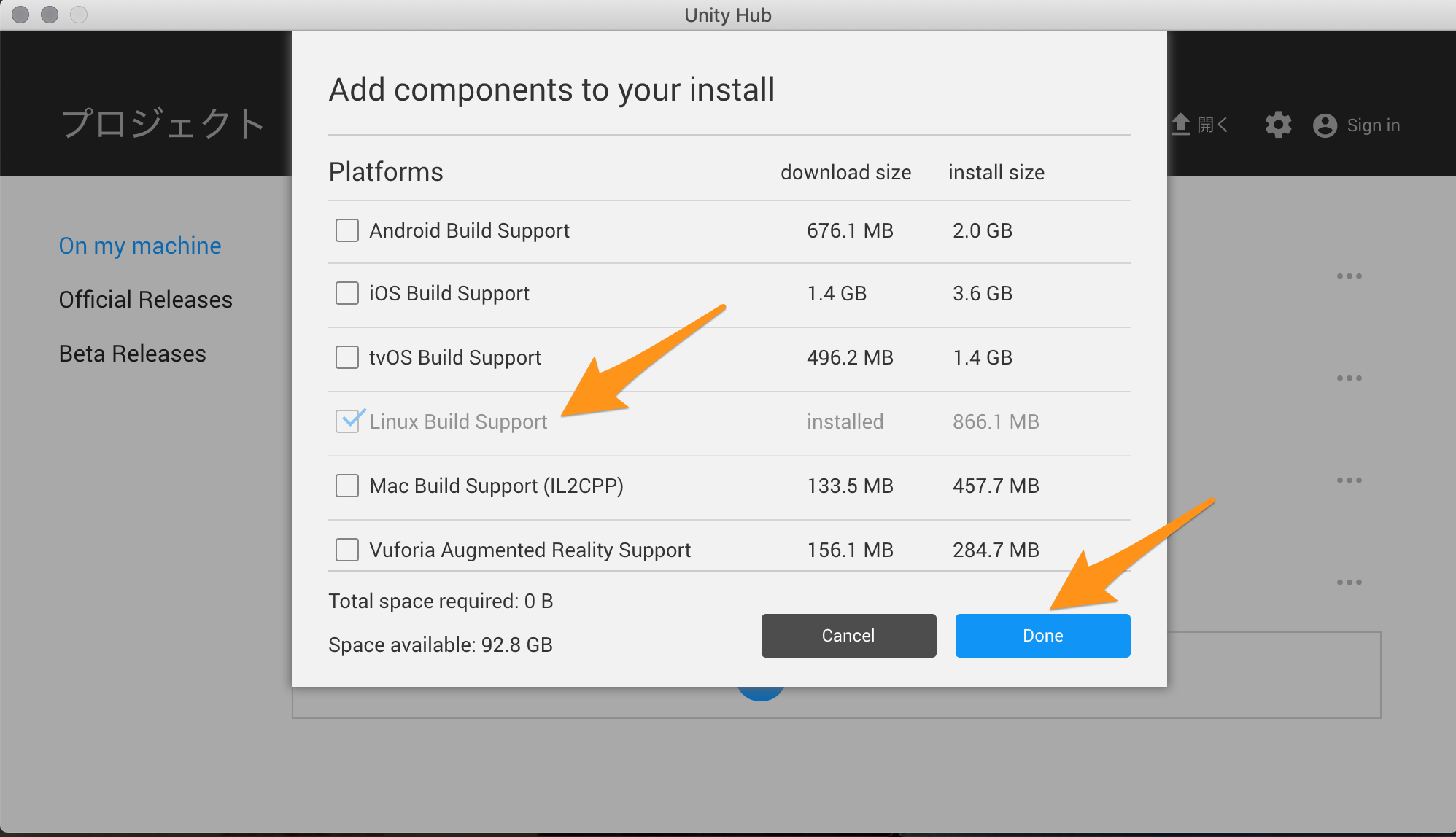Click the Sign in account icon
The image size is (1456, 837).
(1325, 125)
